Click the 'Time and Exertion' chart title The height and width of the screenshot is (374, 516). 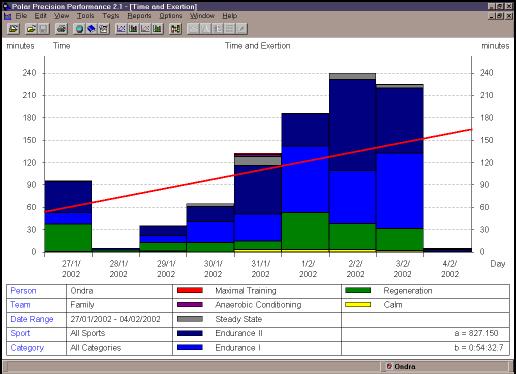point(257,46)
